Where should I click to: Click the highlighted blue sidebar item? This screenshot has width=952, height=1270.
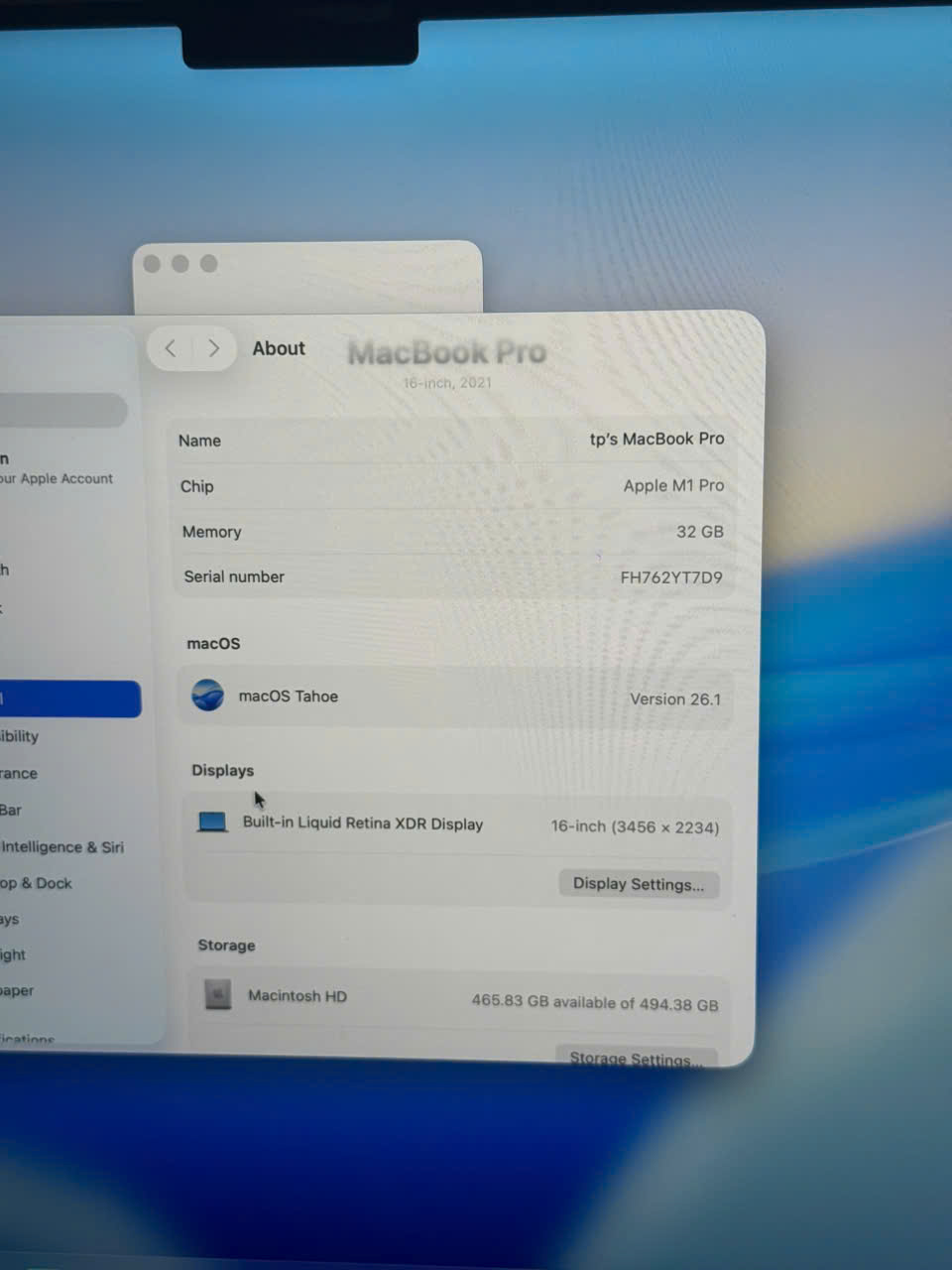click(x=67, y=698)
